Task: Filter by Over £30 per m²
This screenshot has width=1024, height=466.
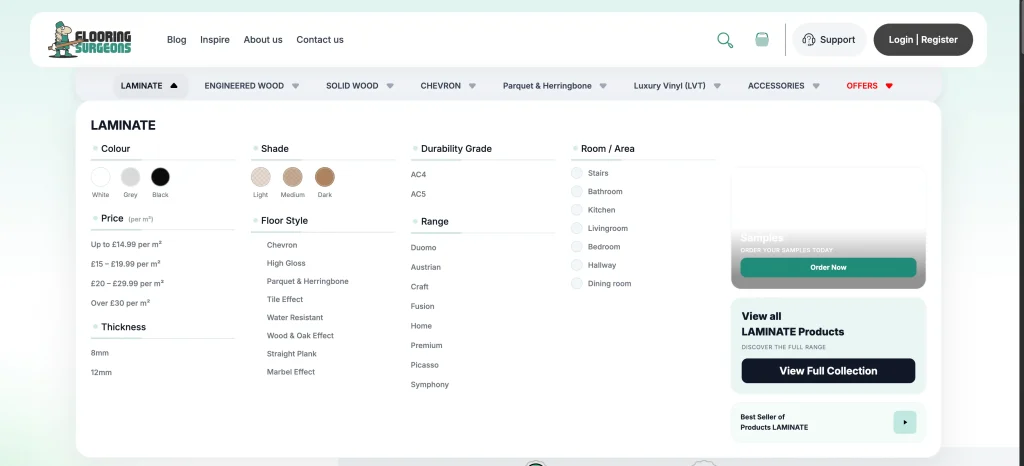Action: (x=120, y=303)
